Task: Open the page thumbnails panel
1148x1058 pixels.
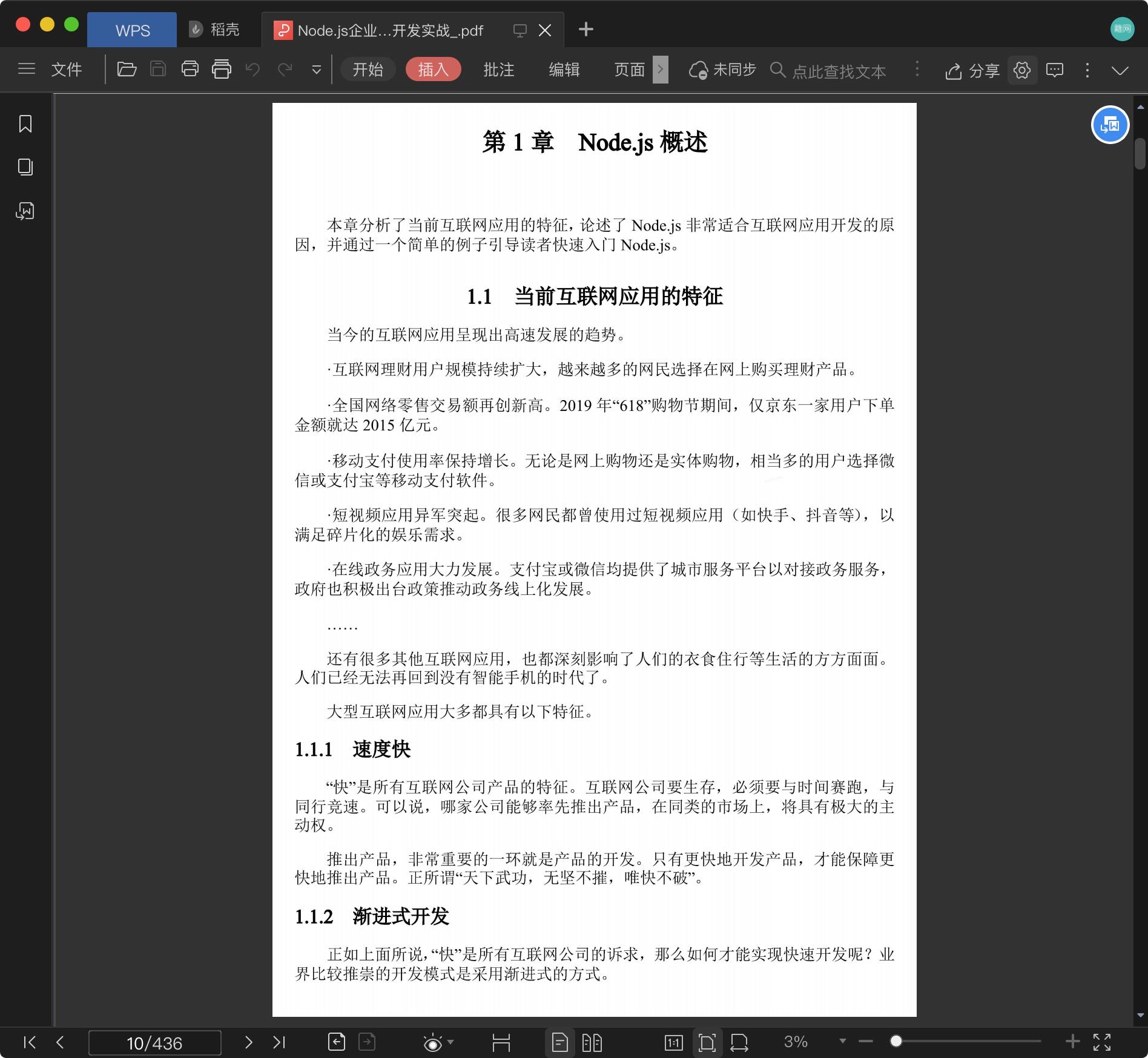Action: [x=25, y=167]
